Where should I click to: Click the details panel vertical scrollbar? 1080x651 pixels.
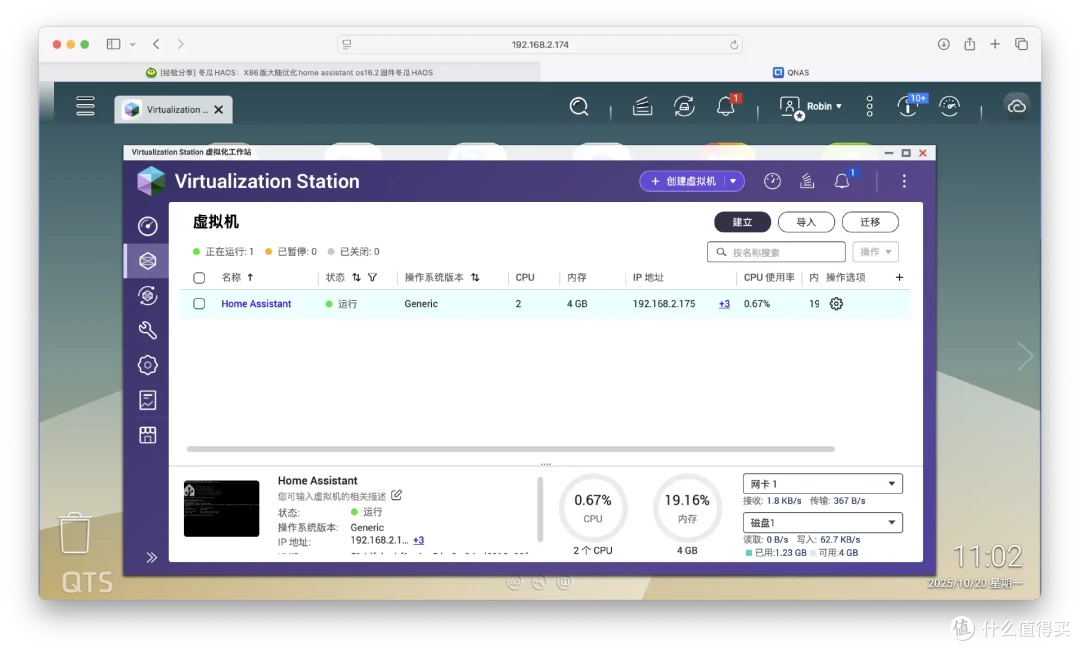coord(540,510)
